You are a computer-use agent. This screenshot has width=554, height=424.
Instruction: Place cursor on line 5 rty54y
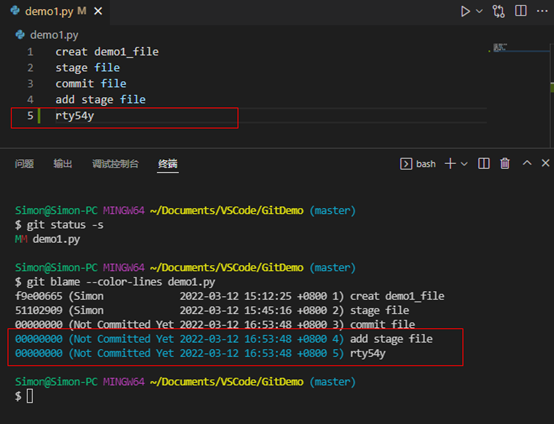pyautogui.click(x=75, y=116)
